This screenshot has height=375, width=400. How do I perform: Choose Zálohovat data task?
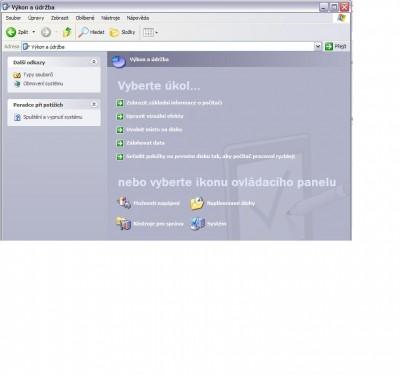click(145, 143)
